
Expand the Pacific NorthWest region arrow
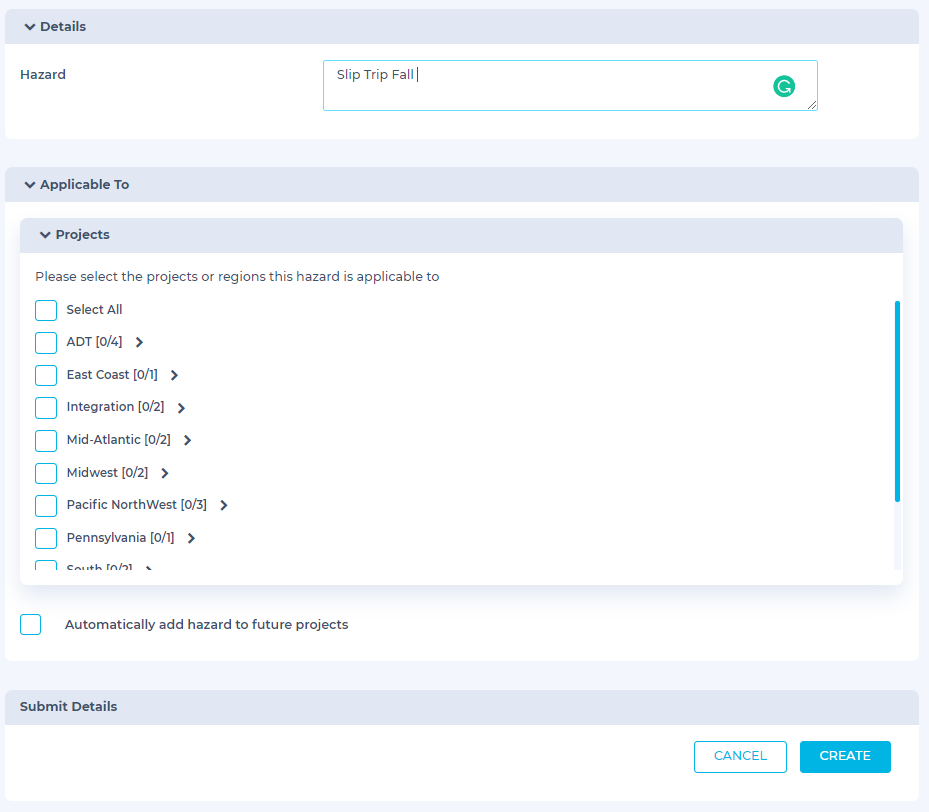point(224,506)
